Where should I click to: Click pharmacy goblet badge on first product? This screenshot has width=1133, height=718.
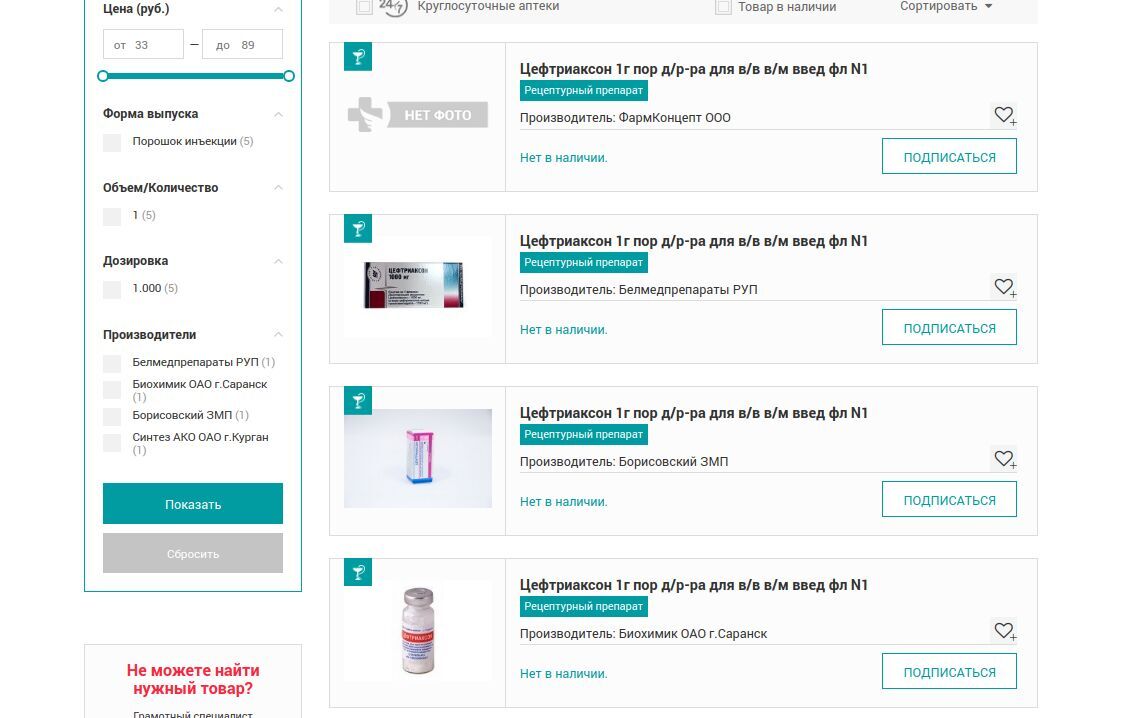[x=358, y=57]
